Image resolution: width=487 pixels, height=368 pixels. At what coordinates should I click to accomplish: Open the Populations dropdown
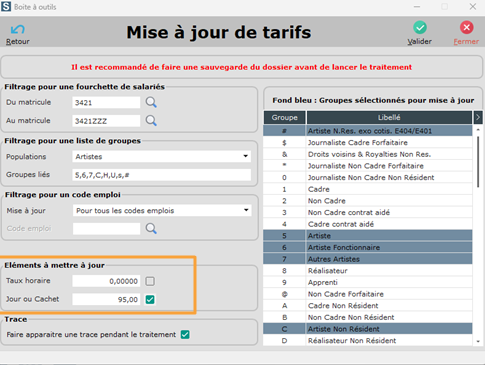point(246,156)
